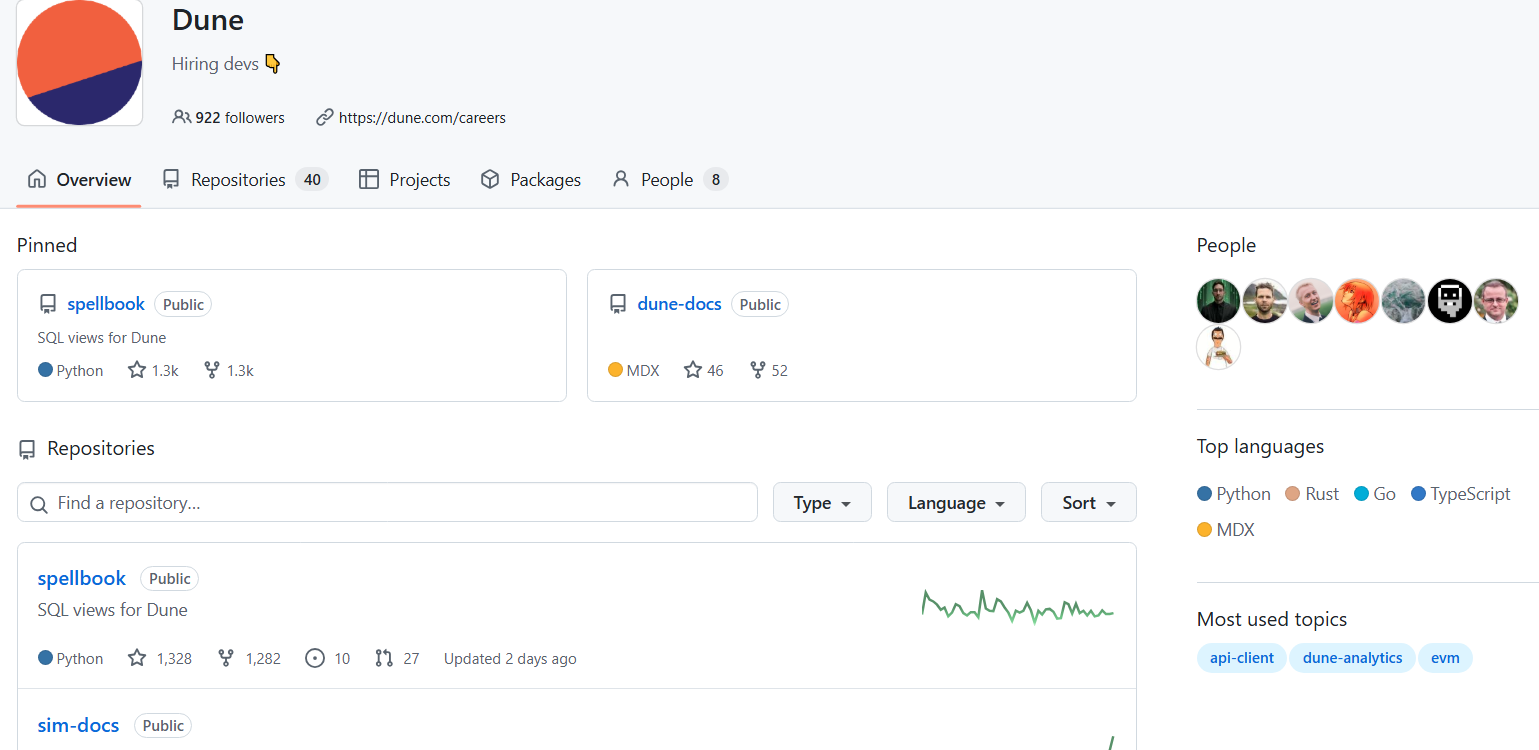Open issues icon showing 10 for spellbook
1539x750 pixels.
(x=315, y=658)
